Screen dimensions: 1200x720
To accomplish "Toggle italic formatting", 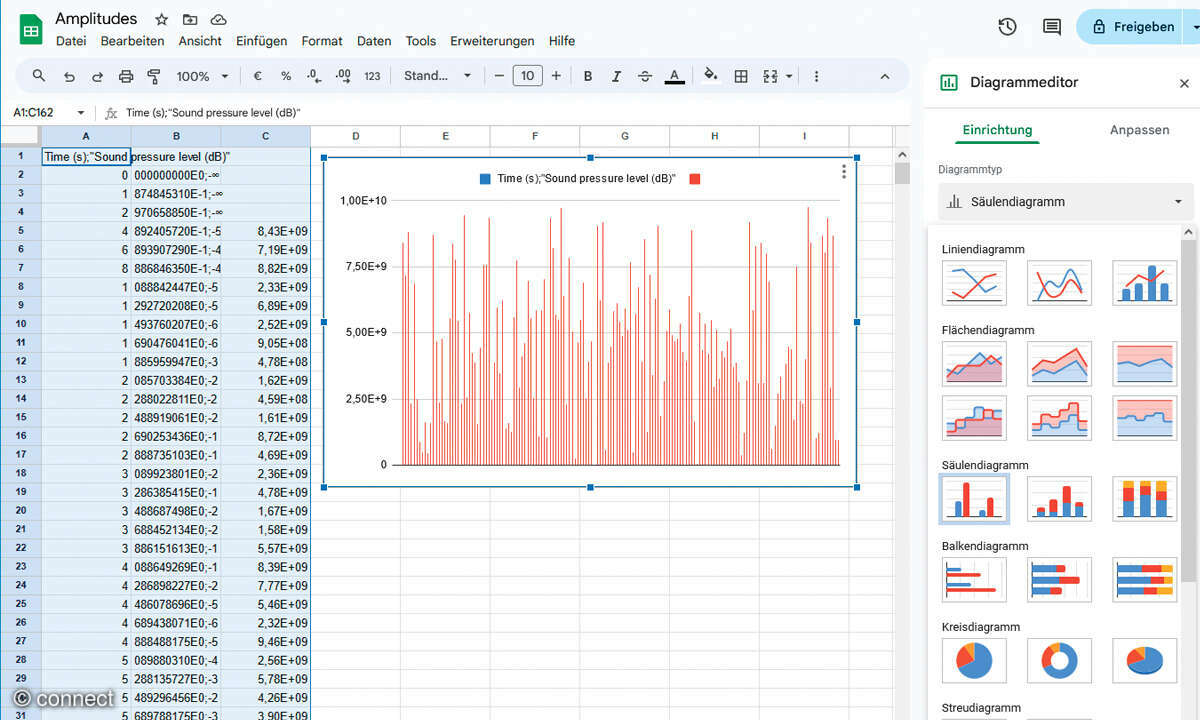I will pyautogui.click(x=616, y=76).
